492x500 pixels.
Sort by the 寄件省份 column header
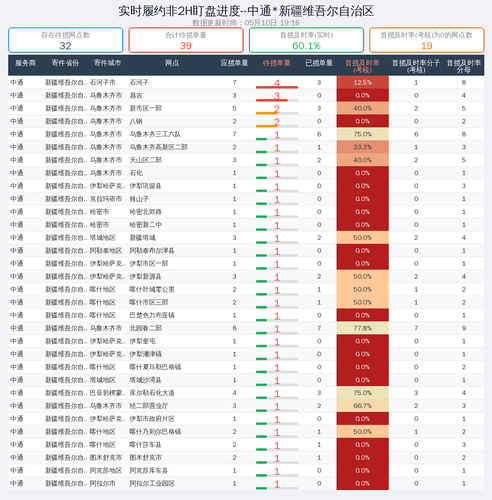click(x=65, y=63)
